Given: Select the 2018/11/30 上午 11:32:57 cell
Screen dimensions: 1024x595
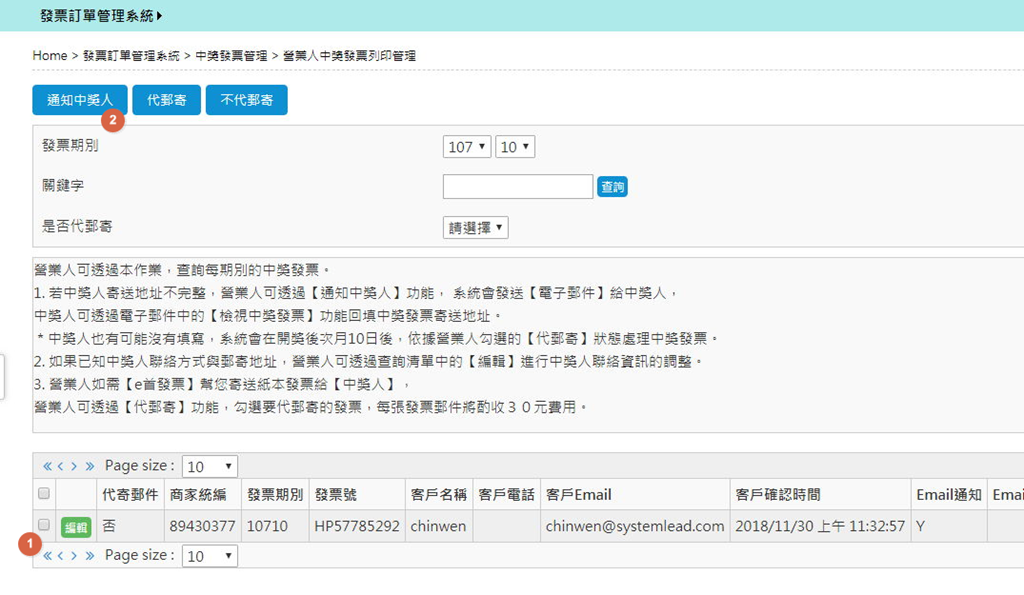Looking at the screenshot, I should pyautogui.click(x=820, y=526).
